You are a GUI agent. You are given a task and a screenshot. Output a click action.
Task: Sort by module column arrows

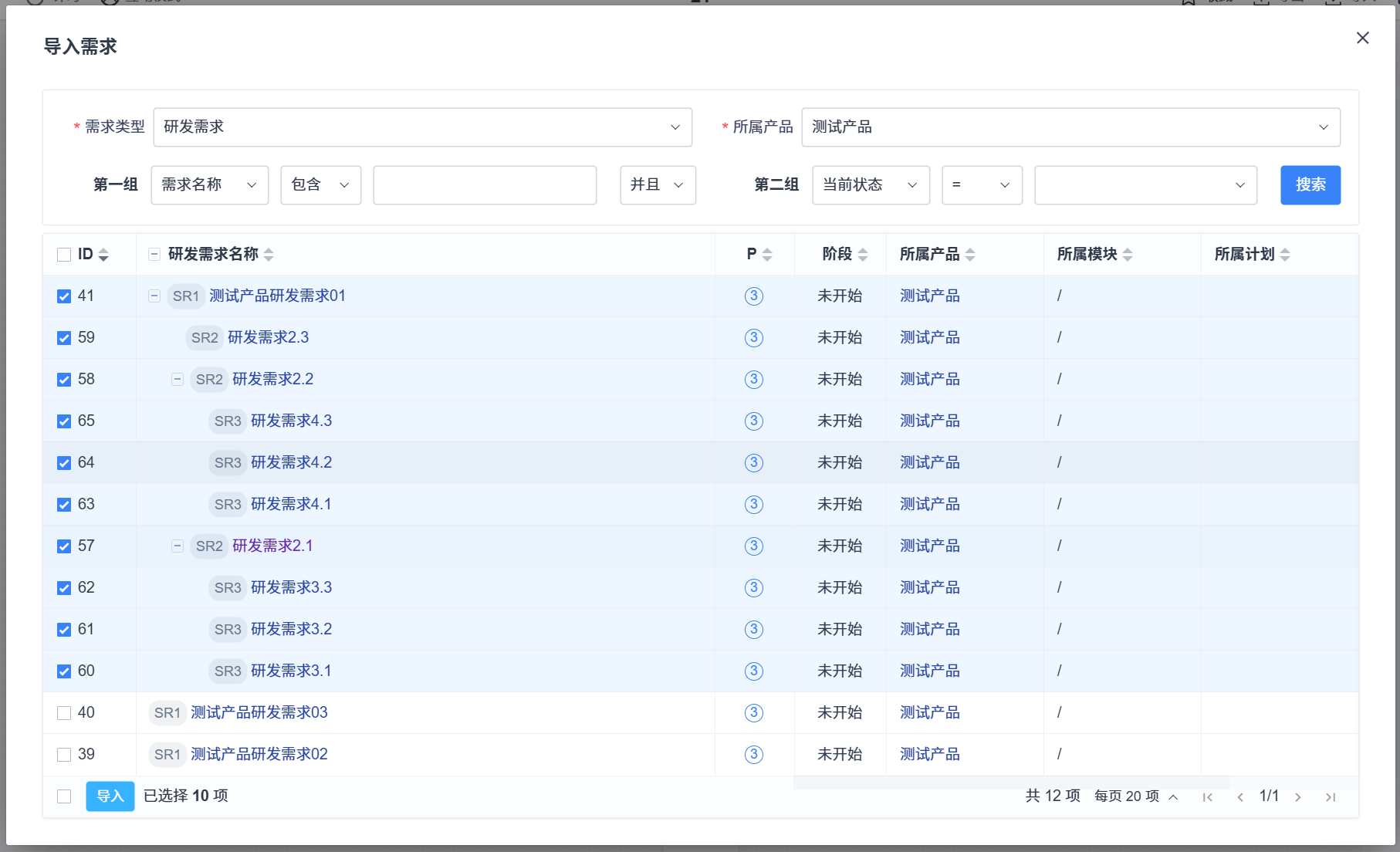1128,255
